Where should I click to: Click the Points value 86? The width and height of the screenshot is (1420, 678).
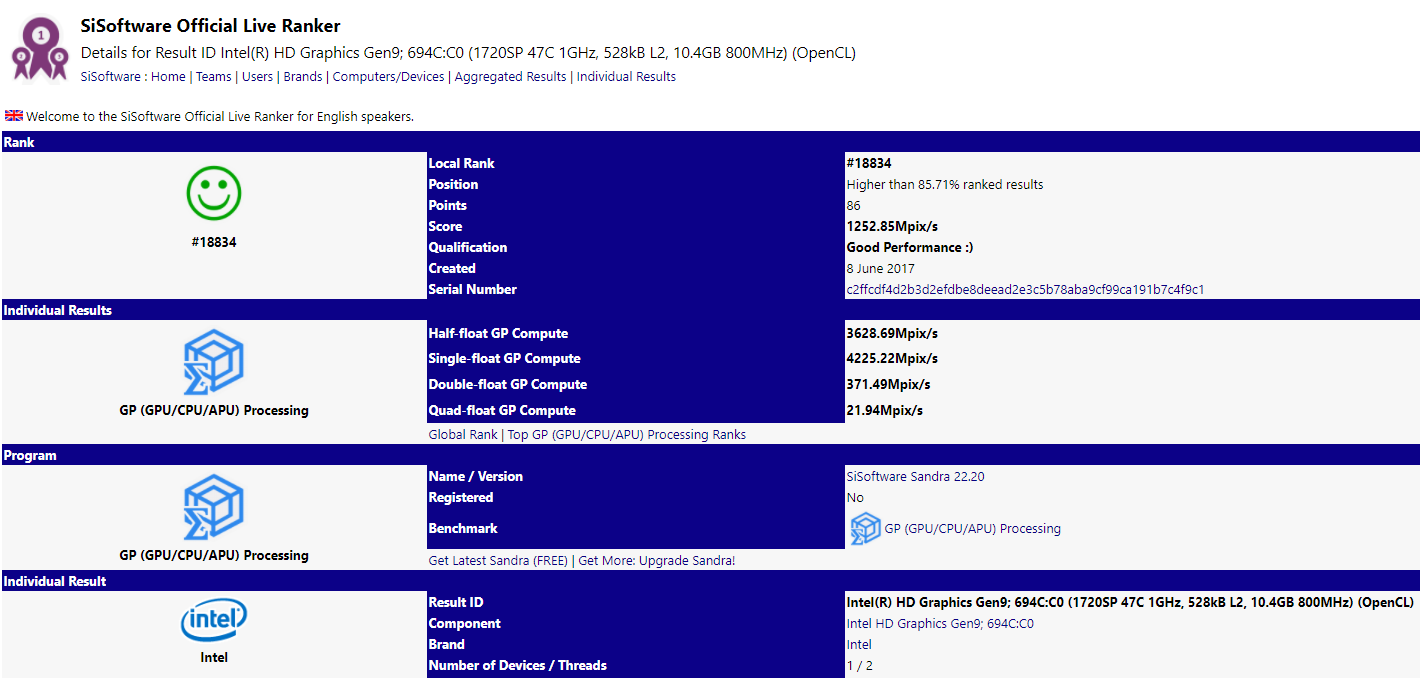[x=853, y=206]
